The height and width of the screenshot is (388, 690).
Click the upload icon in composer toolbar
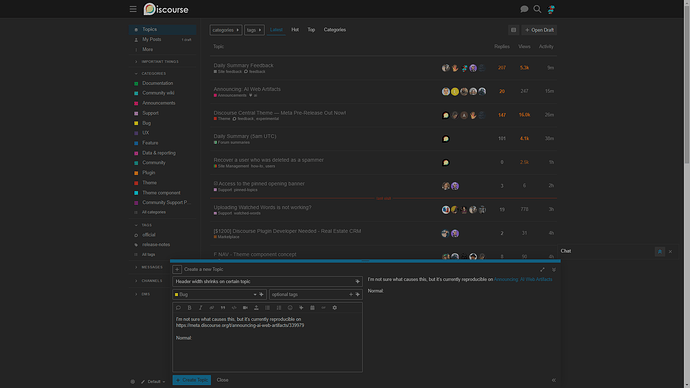(x=256, y=307)
